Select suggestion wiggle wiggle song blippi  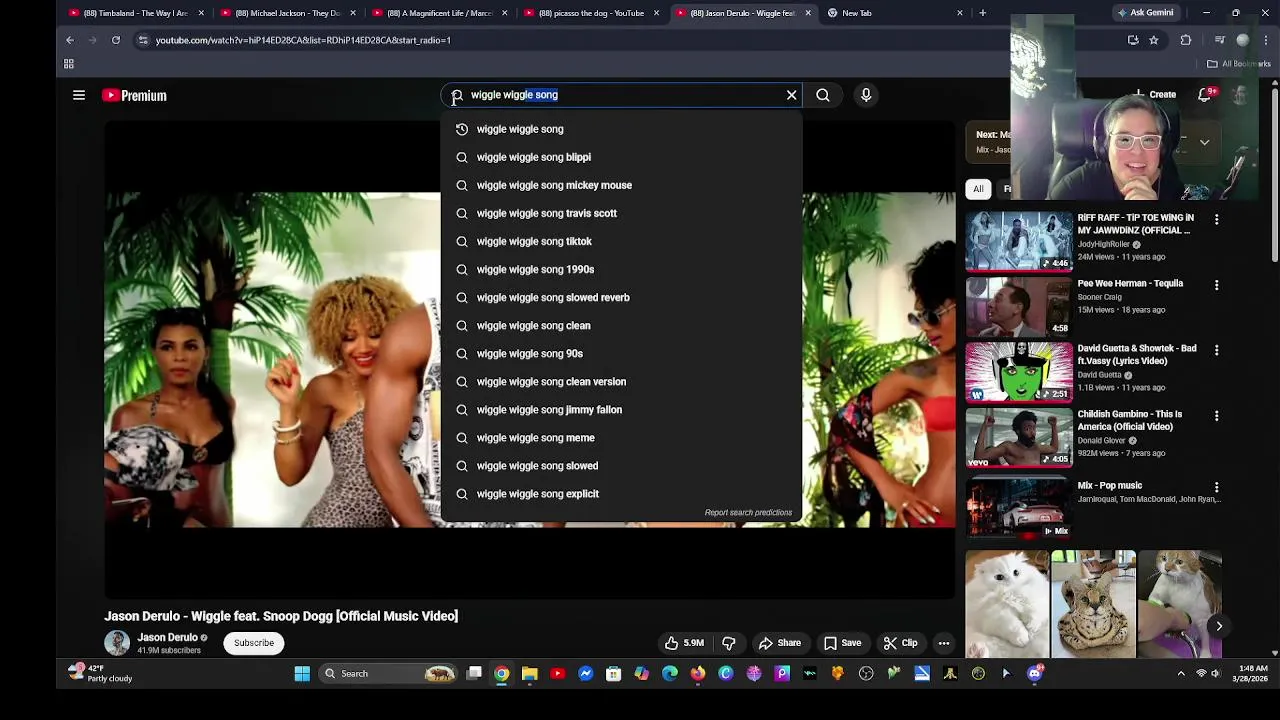621,157
